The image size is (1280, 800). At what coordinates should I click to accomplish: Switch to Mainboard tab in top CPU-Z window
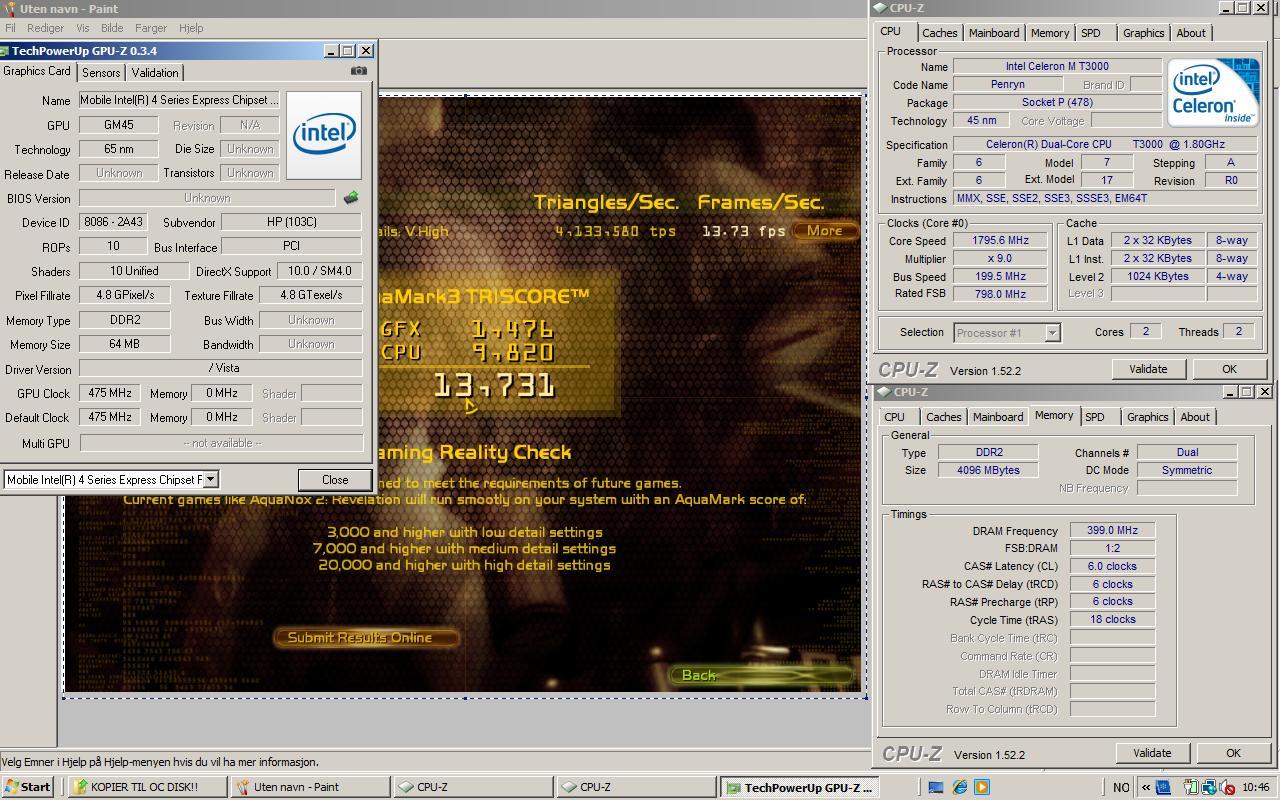pyautogui.click(x=994, y=33)
